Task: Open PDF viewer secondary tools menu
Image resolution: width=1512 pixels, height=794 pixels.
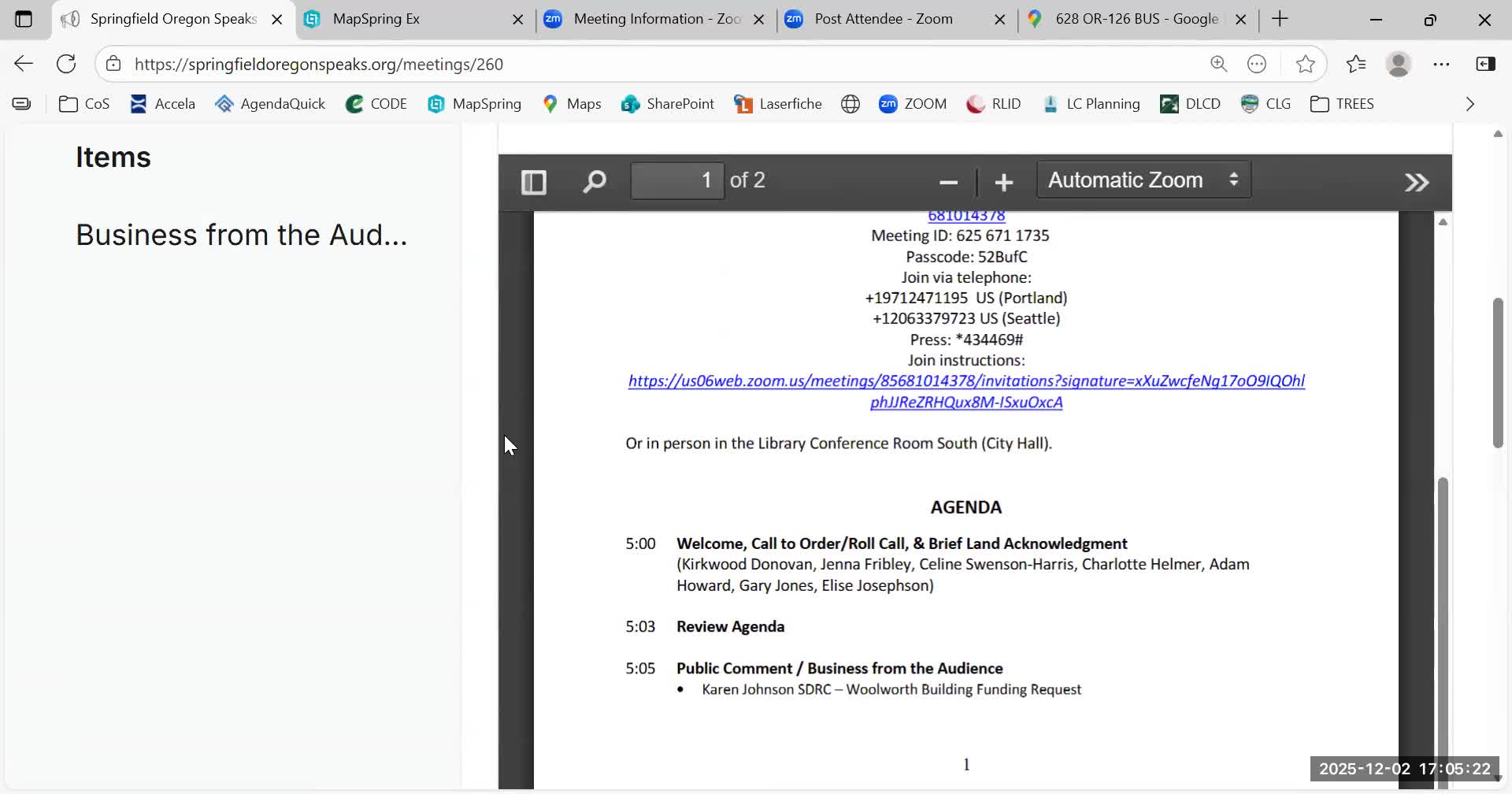Action: 1417,182
